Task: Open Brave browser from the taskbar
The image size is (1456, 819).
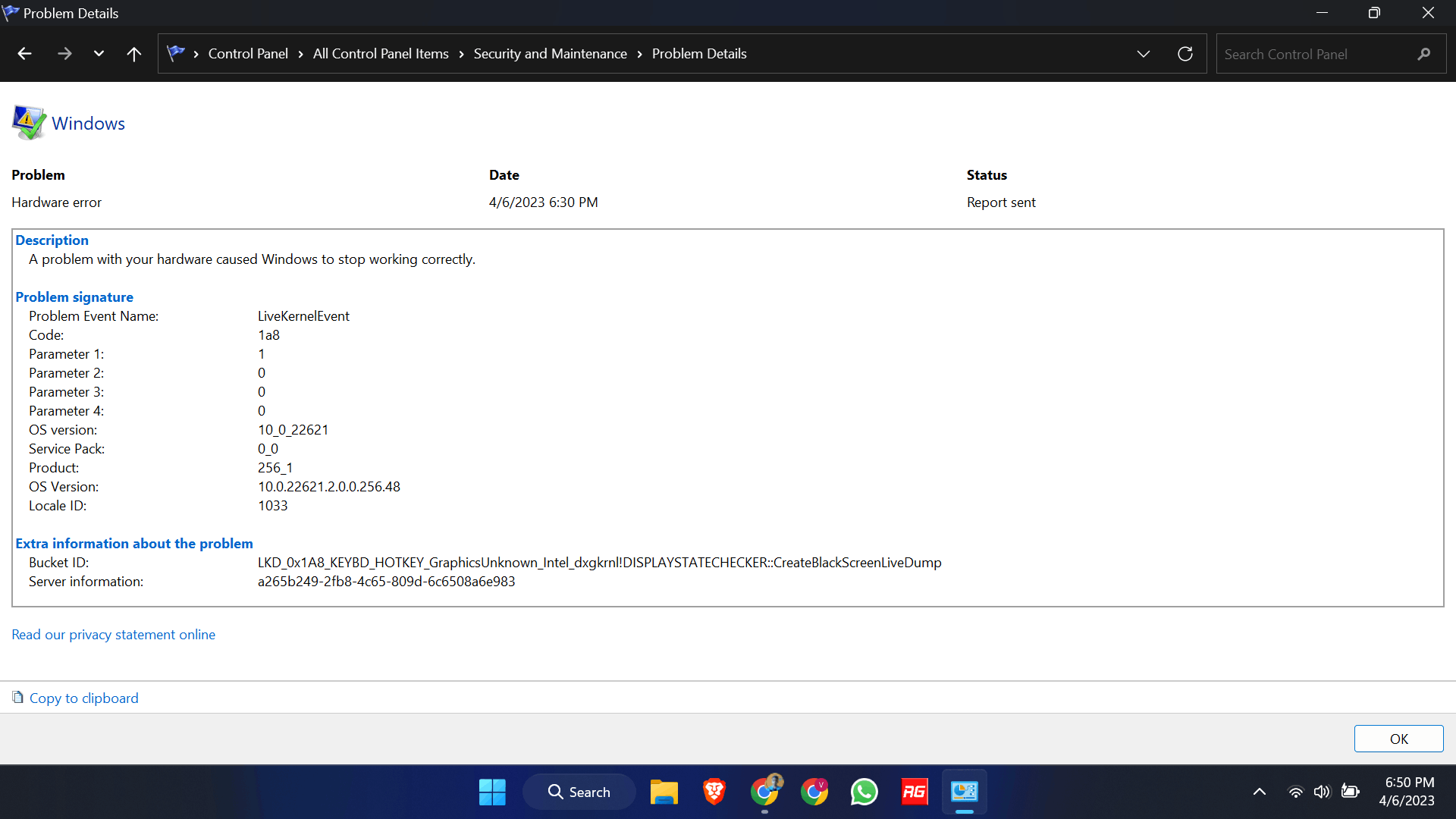Action: pos(714,791)
